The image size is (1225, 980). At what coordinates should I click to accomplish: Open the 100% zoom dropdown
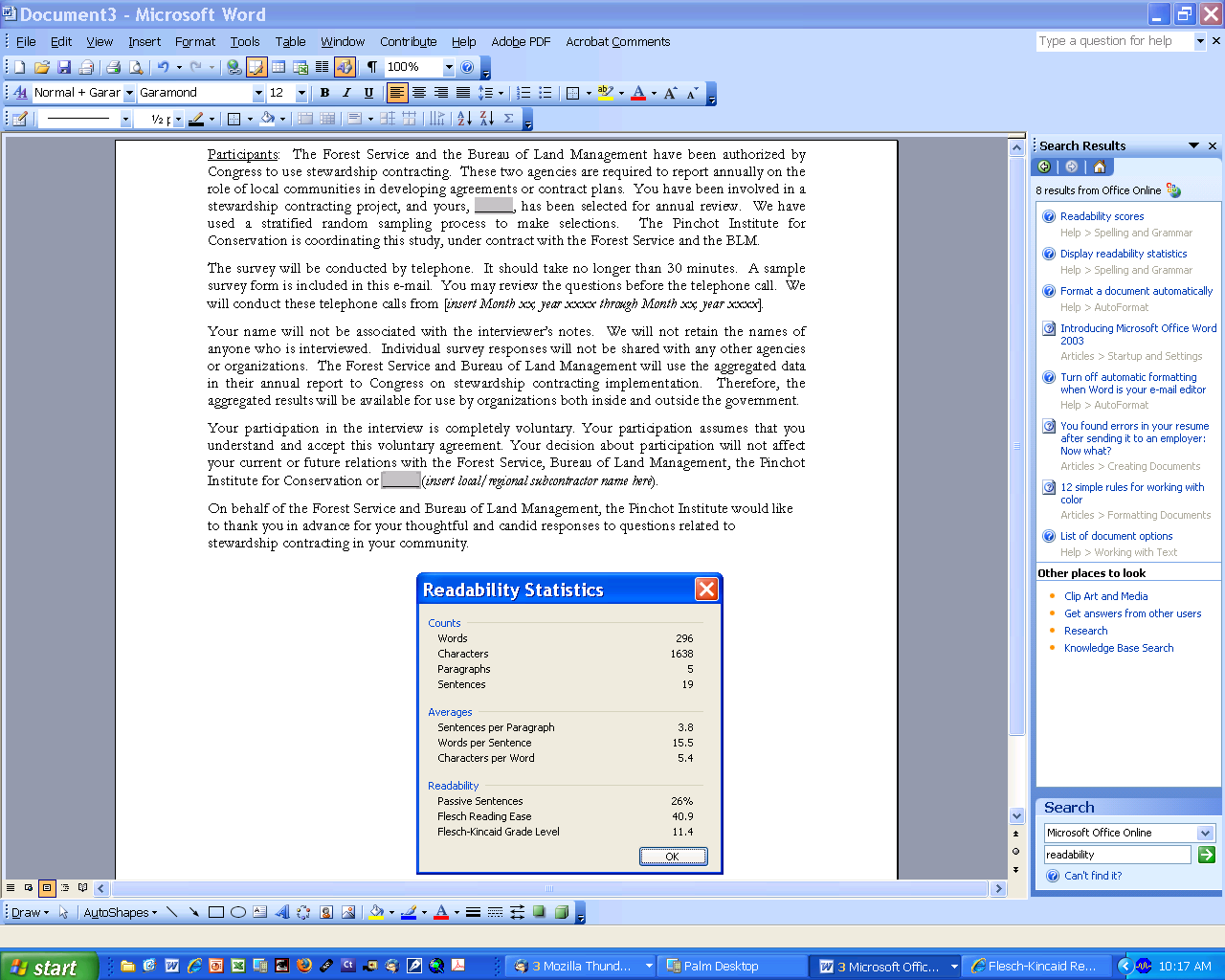tap(448, 67)
